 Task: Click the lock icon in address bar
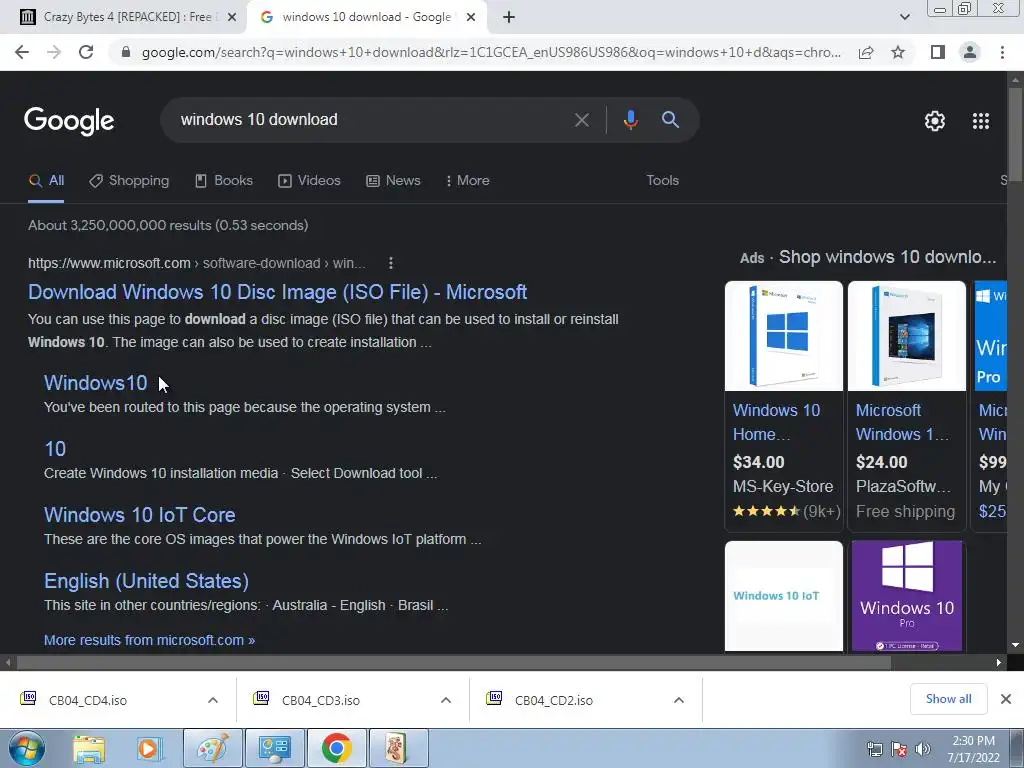pos(126,52)
